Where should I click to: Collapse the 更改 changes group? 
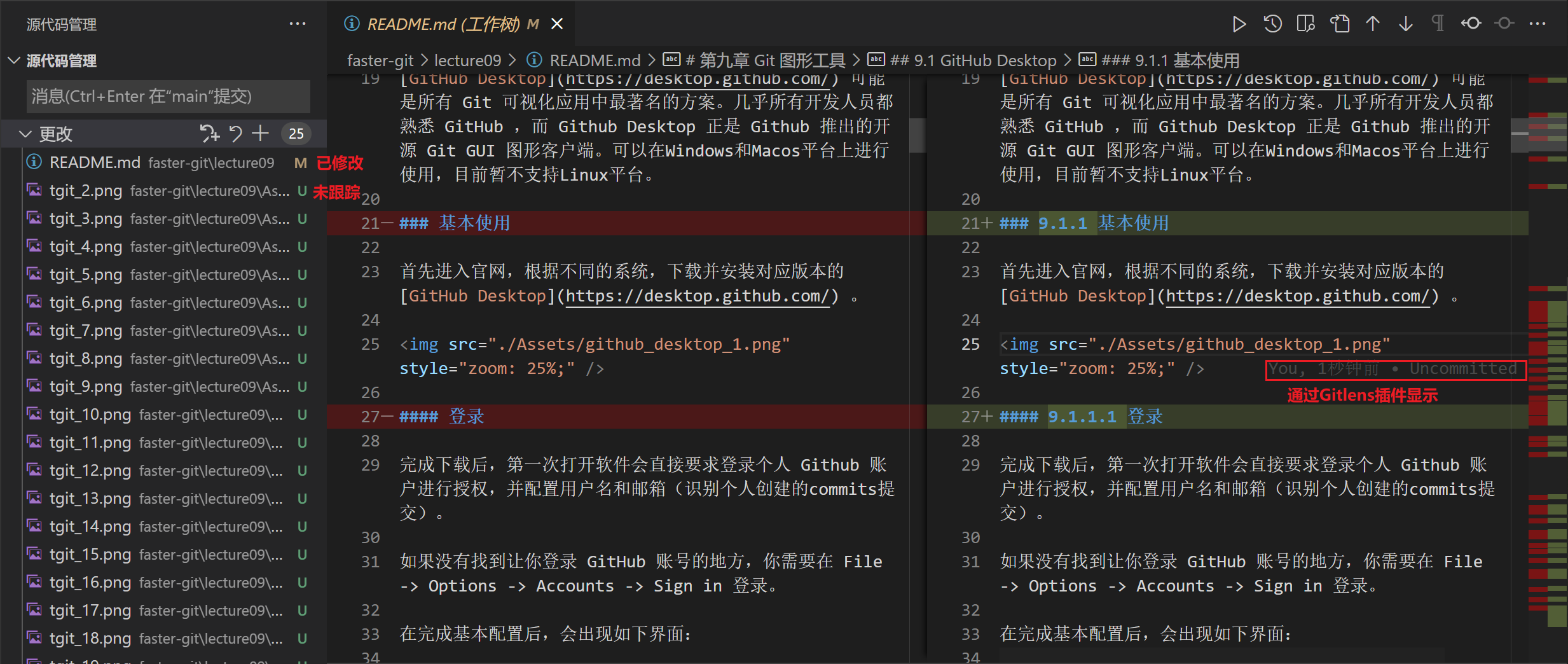pos(25,134)
